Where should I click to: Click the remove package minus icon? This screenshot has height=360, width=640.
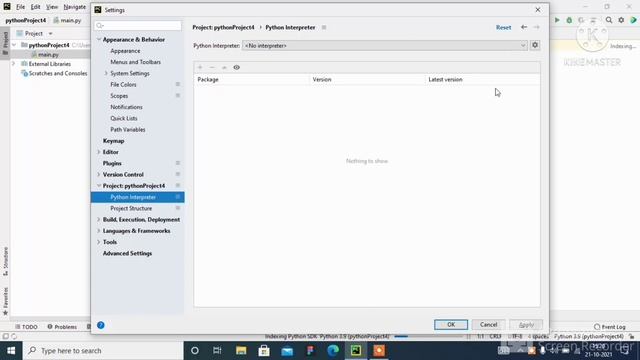click(x=212, y=67)
